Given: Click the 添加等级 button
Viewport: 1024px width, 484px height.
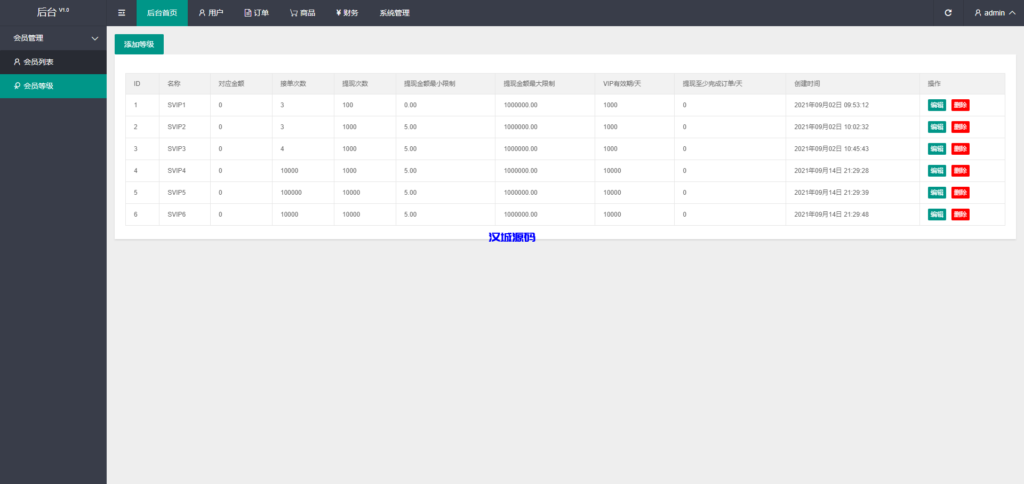Looking at the screenshot, I should point(139,44).
